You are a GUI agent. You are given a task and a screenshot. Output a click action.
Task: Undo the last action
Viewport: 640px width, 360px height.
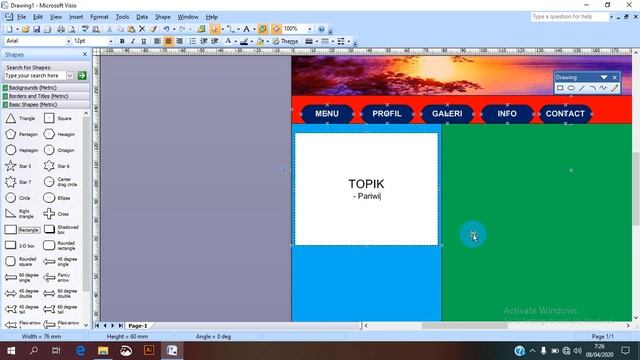166,29
